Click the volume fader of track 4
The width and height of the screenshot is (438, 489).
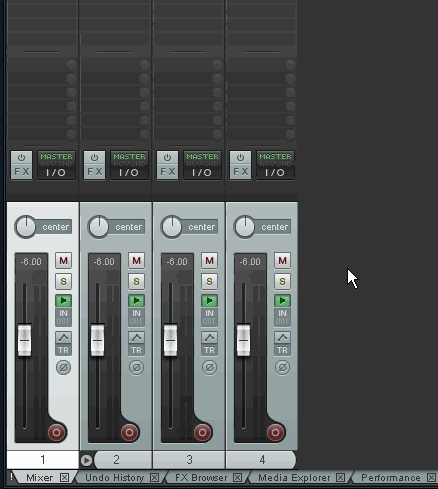243,340
